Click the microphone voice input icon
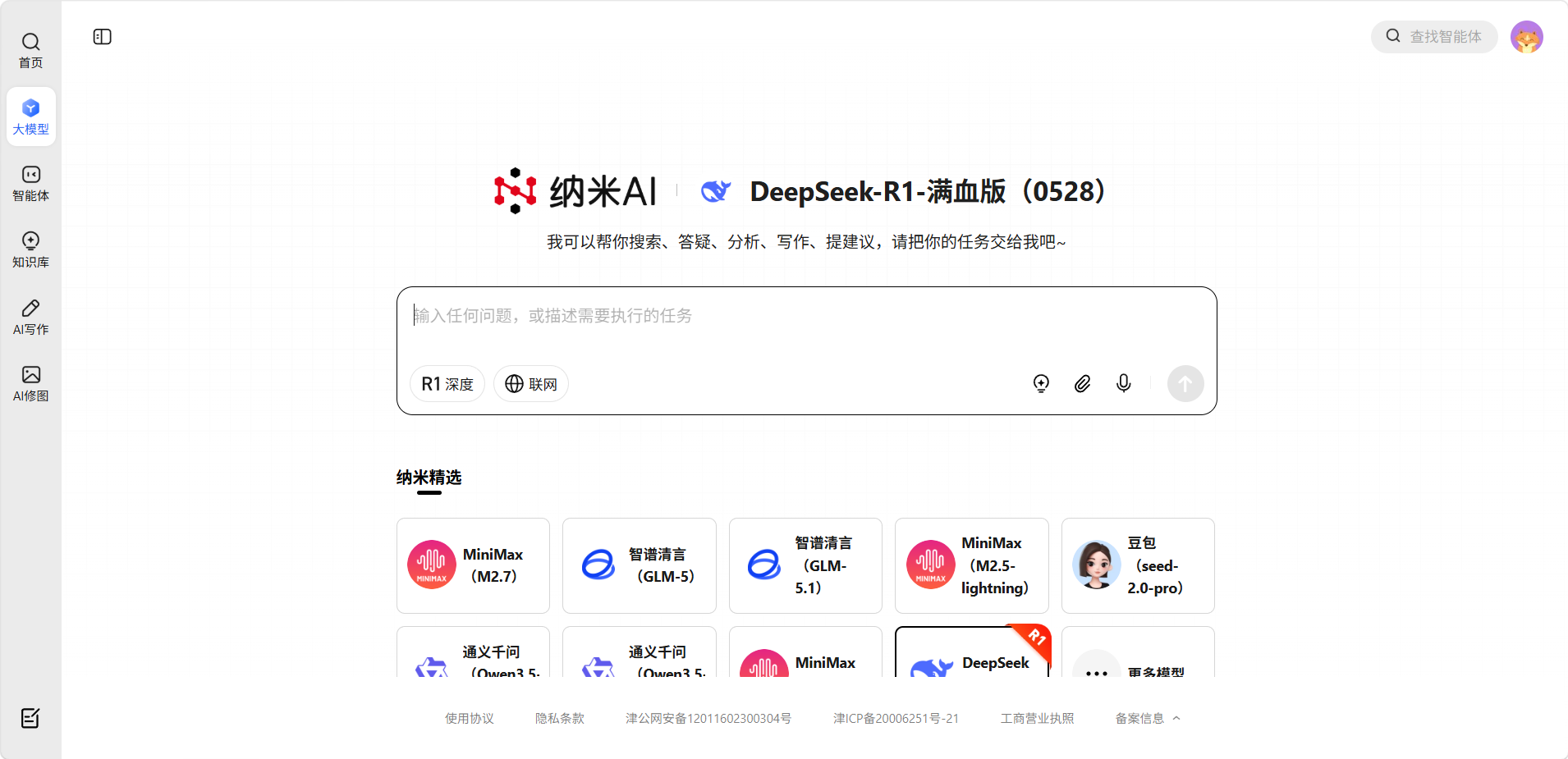This screenshot has width=1568, height=759. click(x=1124, y=383)
